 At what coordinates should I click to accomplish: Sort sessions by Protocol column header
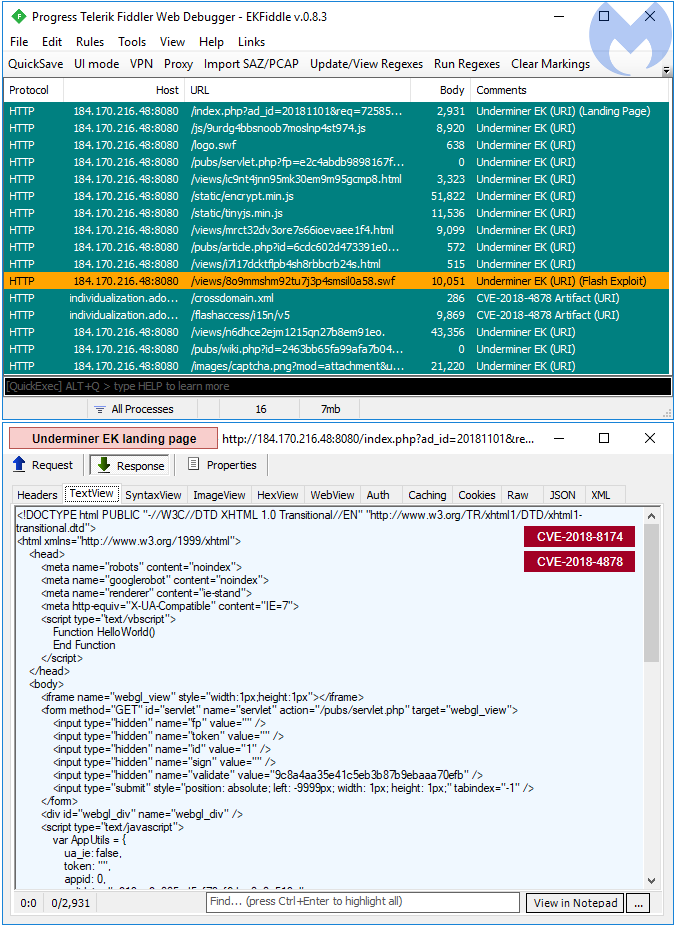(34, 90)
